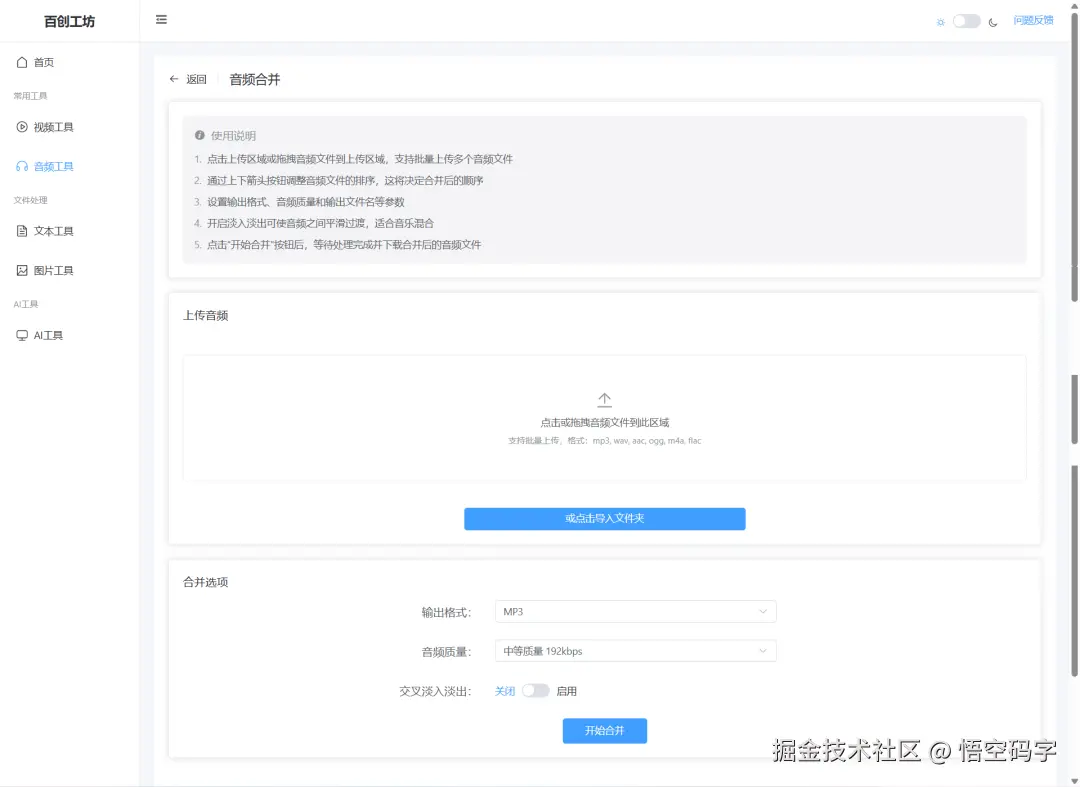
Task: Open the video tools section via play icon
Action: (21, 127)
